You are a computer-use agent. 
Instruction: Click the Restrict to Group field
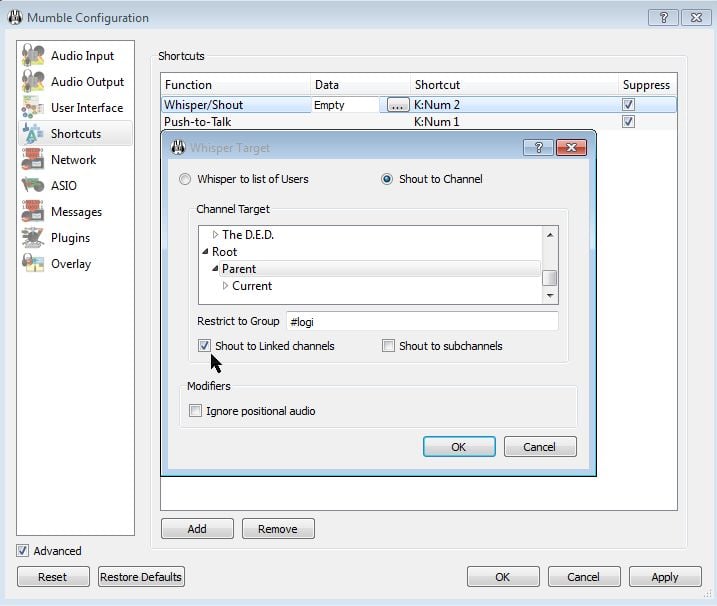click(x=420, y=321)
